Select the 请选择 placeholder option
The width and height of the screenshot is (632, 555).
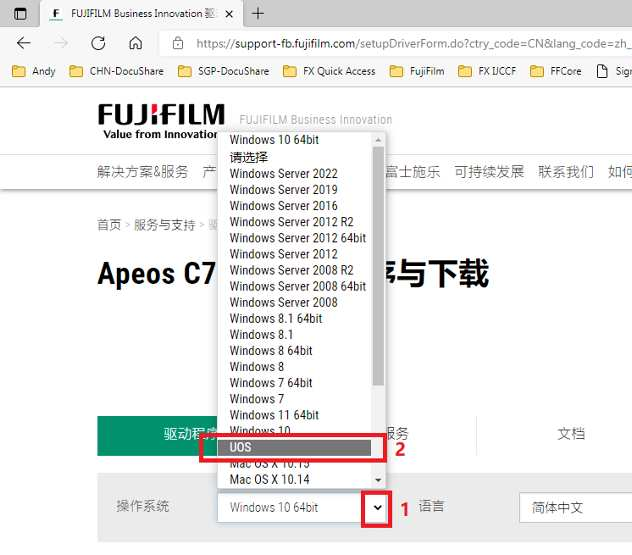(294, 157)
